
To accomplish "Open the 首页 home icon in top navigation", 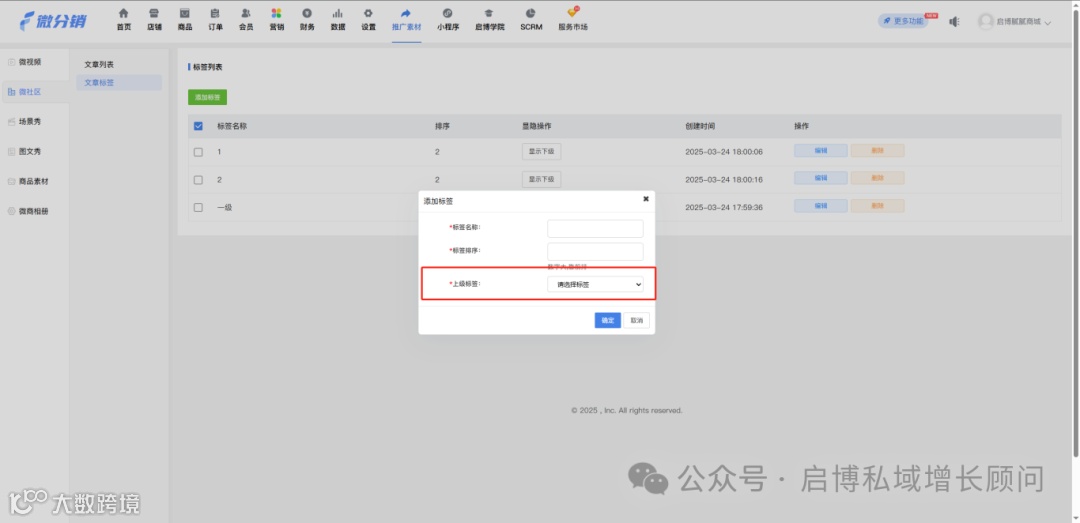I will pos(123,14).
